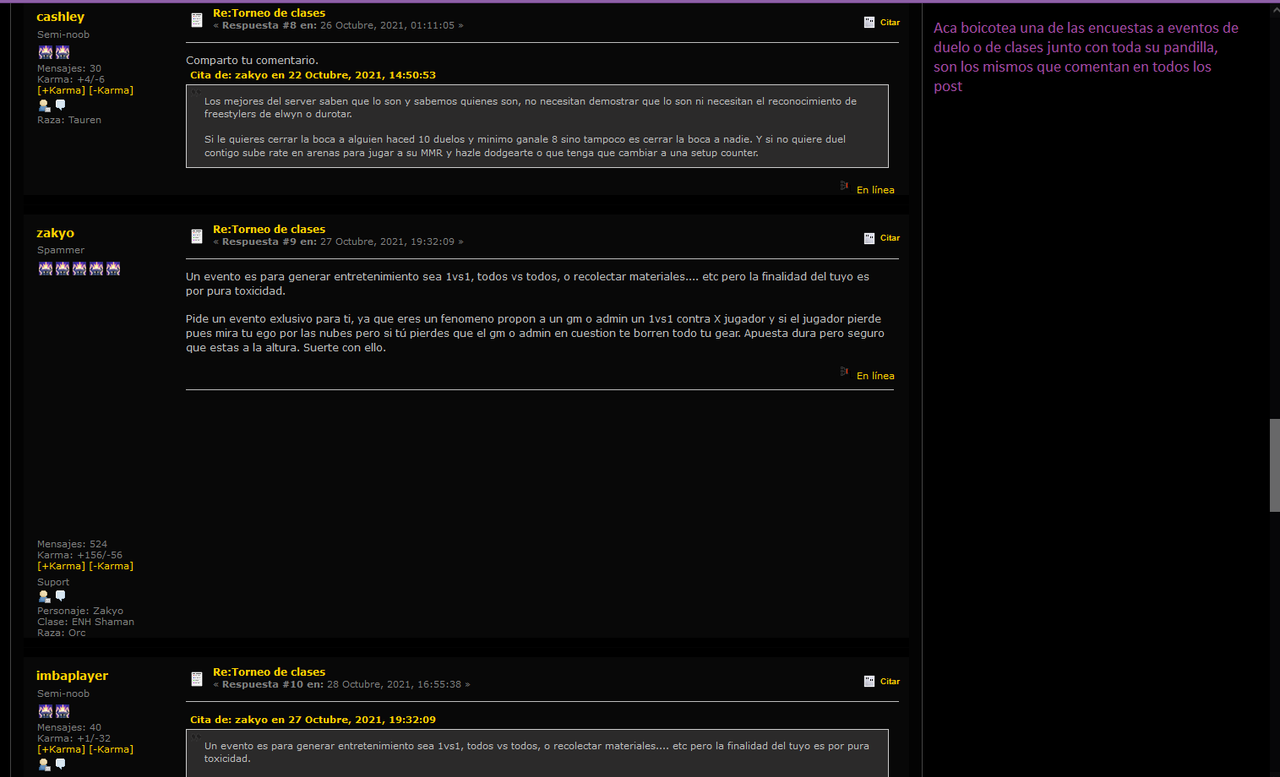
Task: Follow the 'Cita de: zakyo en 22 Octubre' quote link
Action: click(313, 75)
